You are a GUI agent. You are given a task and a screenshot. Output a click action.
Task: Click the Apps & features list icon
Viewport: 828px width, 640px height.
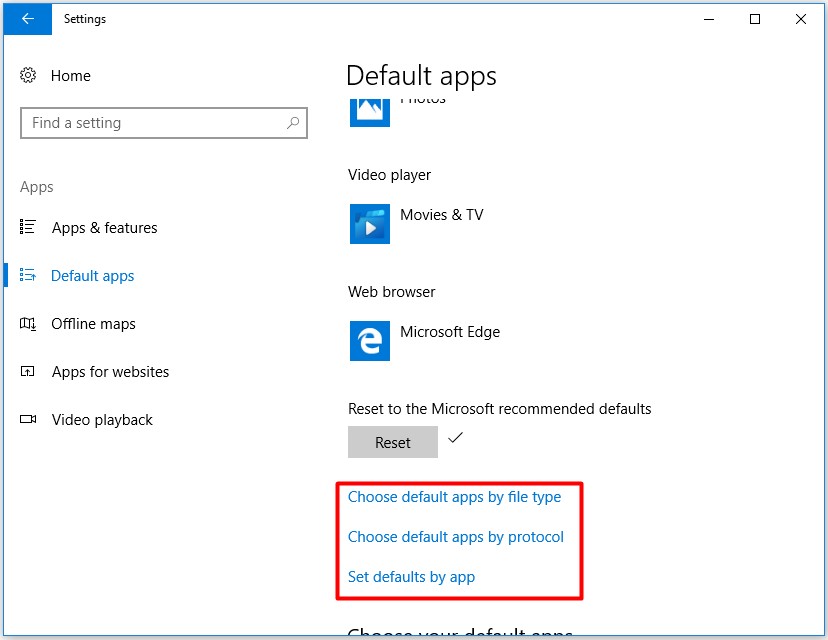pos(28,227)
